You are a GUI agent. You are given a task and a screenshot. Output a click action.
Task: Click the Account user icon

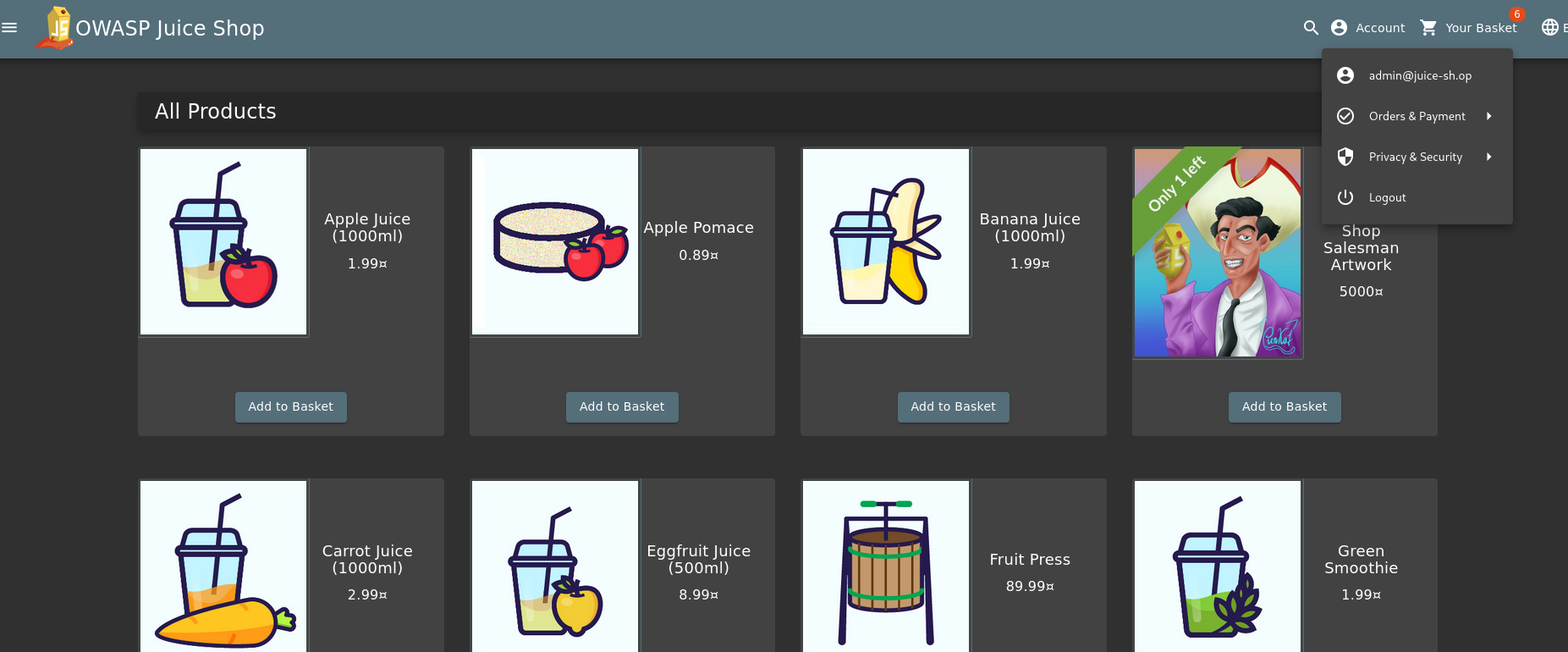[x=1339, y=28]
